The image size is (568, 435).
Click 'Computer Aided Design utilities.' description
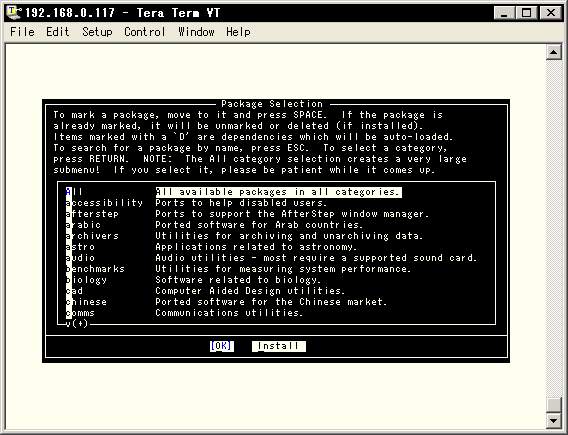[x=250, y=291]
